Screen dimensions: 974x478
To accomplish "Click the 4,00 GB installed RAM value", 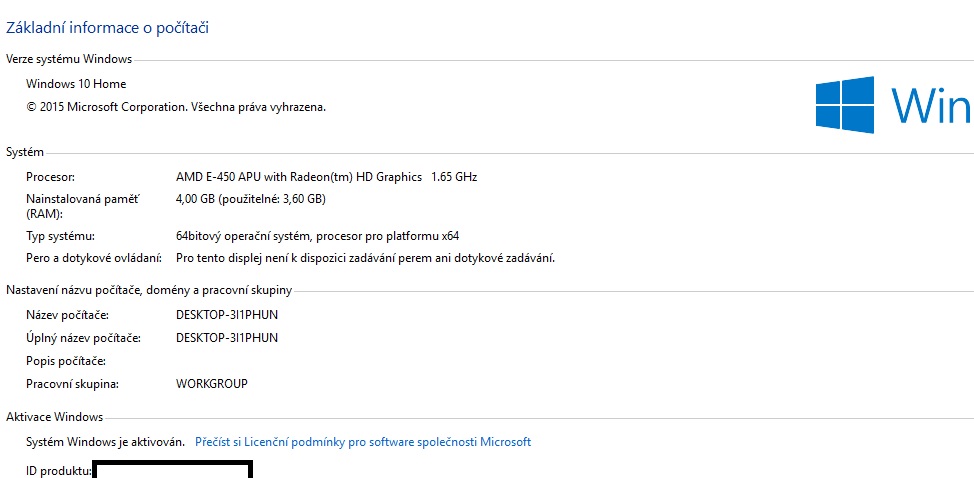I will tap(250, 199).
